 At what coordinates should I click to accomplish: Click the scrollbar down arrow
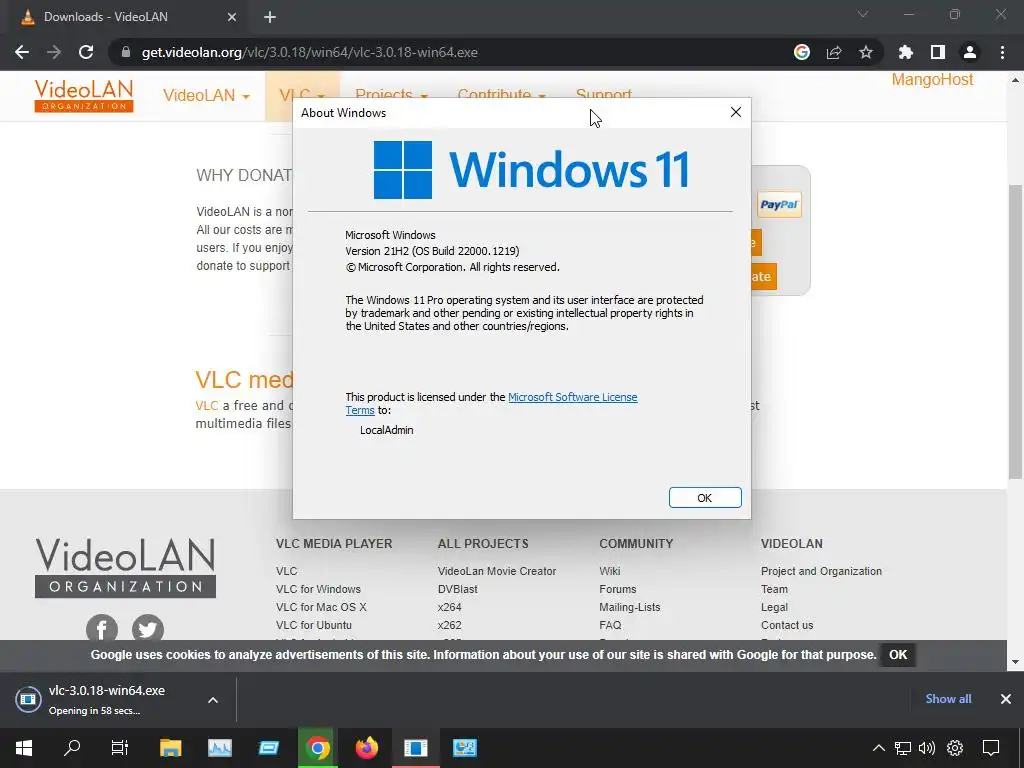1016,662
